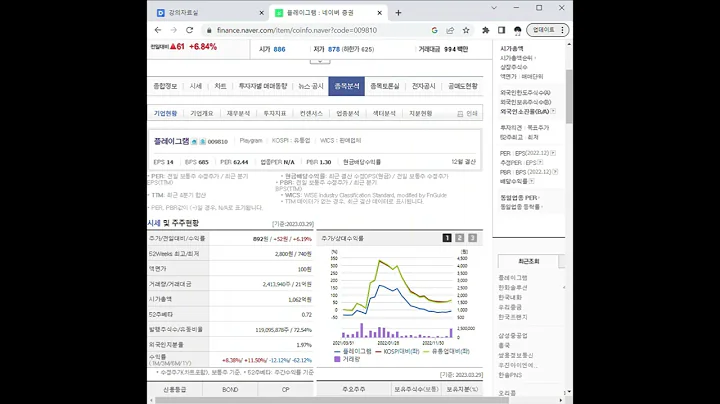The height and width of the screenshot is (404, 720).
Task: Open the 종합정보 tab
Action: [165, 86]
